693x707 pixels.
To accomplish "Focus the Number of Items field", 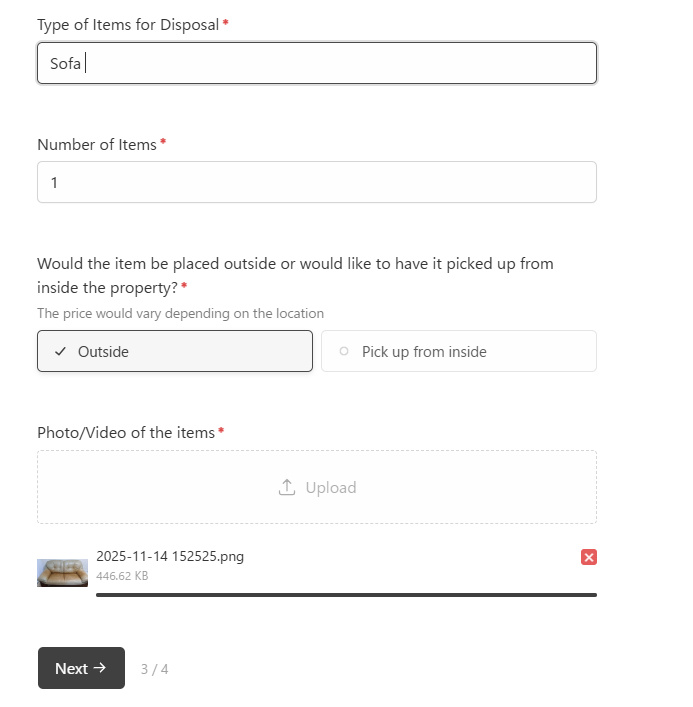I will point(316,183).
